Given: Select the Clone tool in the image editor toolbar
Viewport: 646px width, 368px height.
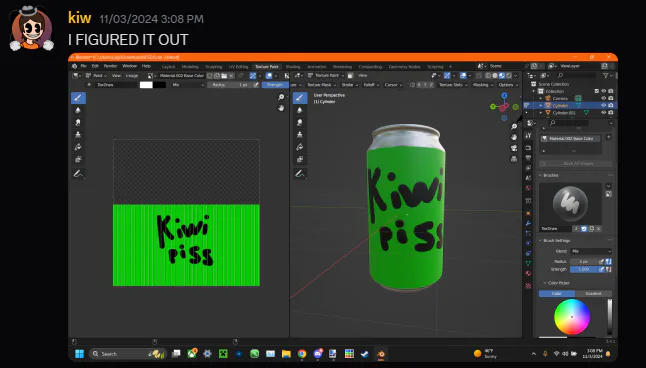Looking at the screenshot, I should pos(78,135).
